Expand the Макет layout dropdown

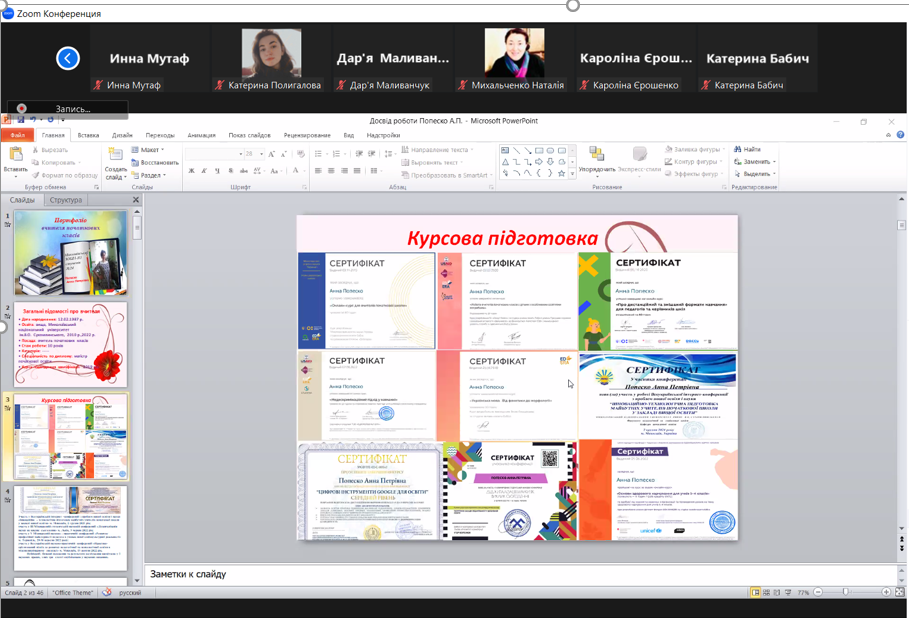(x=150, y=150)
